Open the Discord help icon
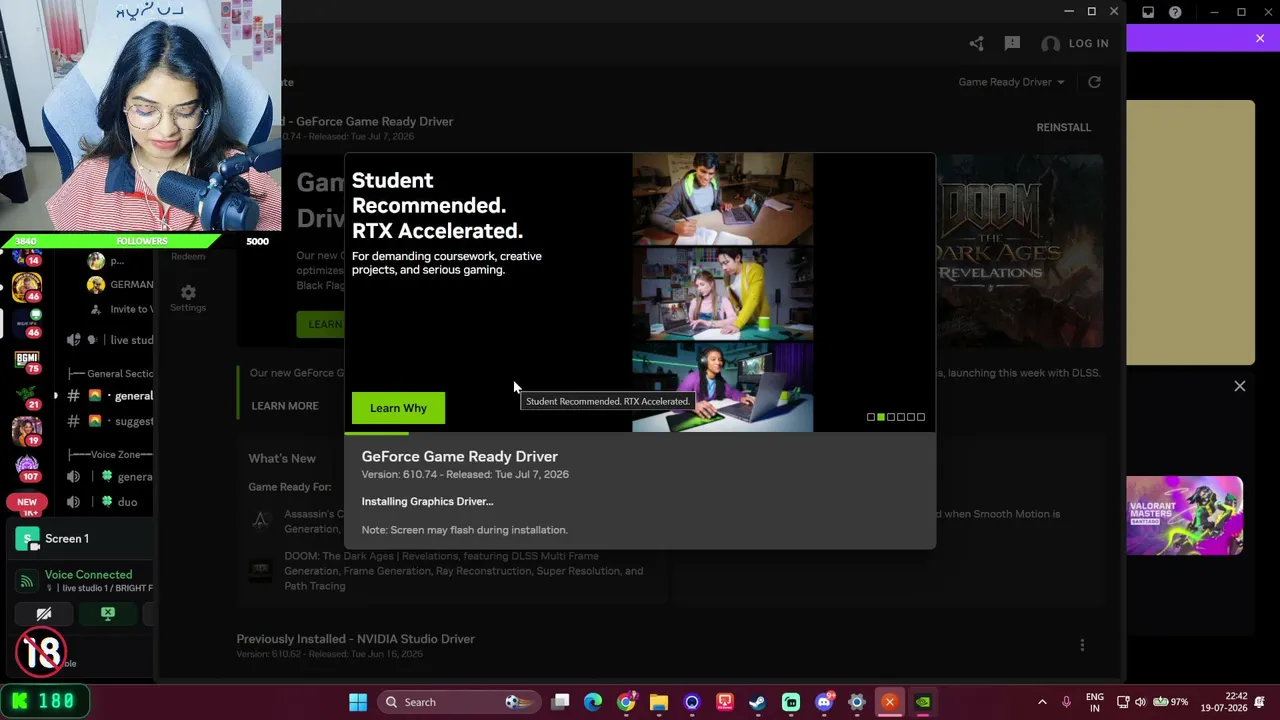Viewport: 1280px width, 720px height. click(x=1175, y=12)
